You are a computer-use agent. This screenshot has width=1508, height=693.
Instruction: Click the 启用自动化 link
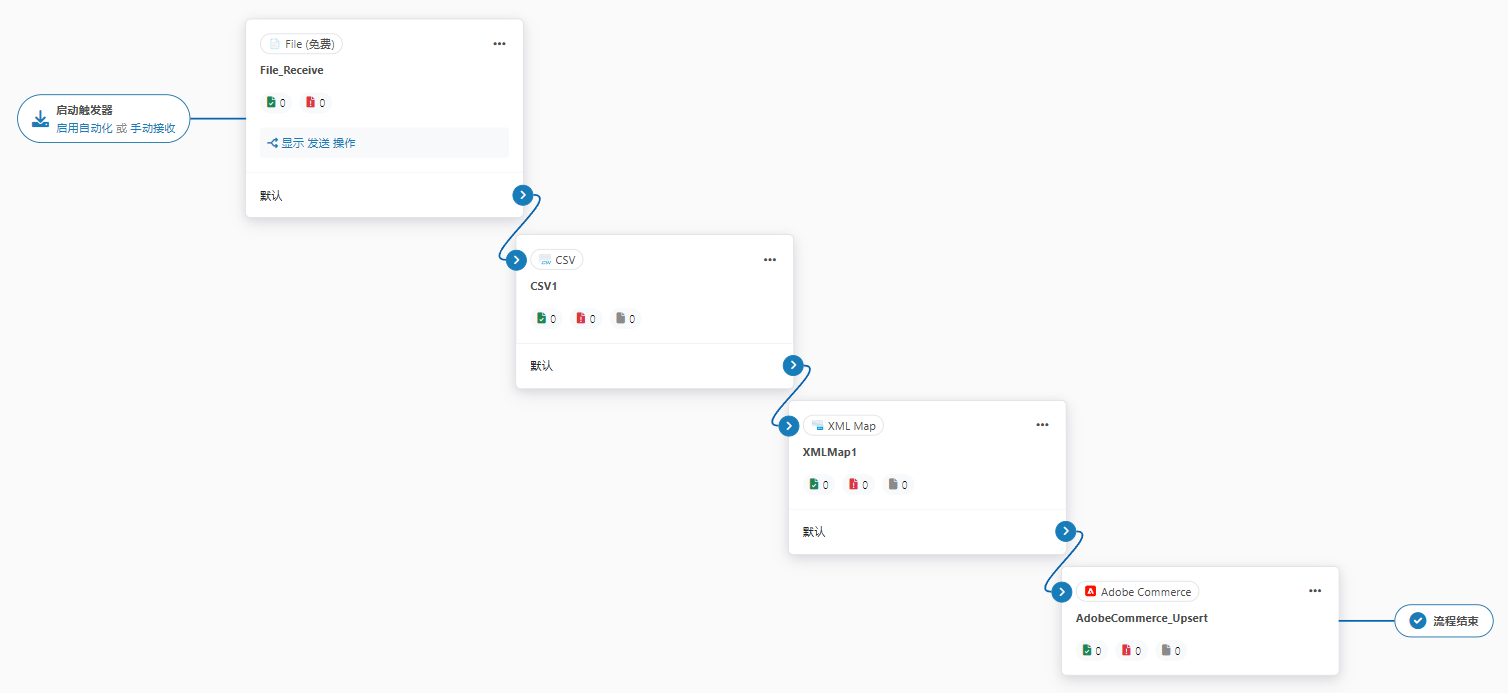84,128
